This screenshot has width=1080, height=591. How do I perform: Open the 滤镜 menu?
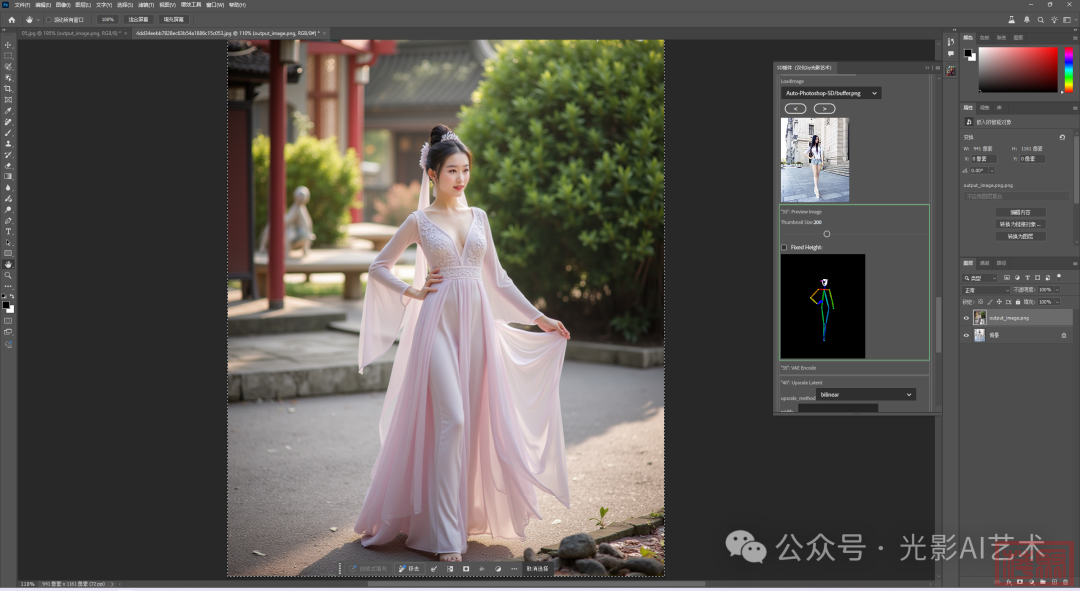tap(144, 5)
